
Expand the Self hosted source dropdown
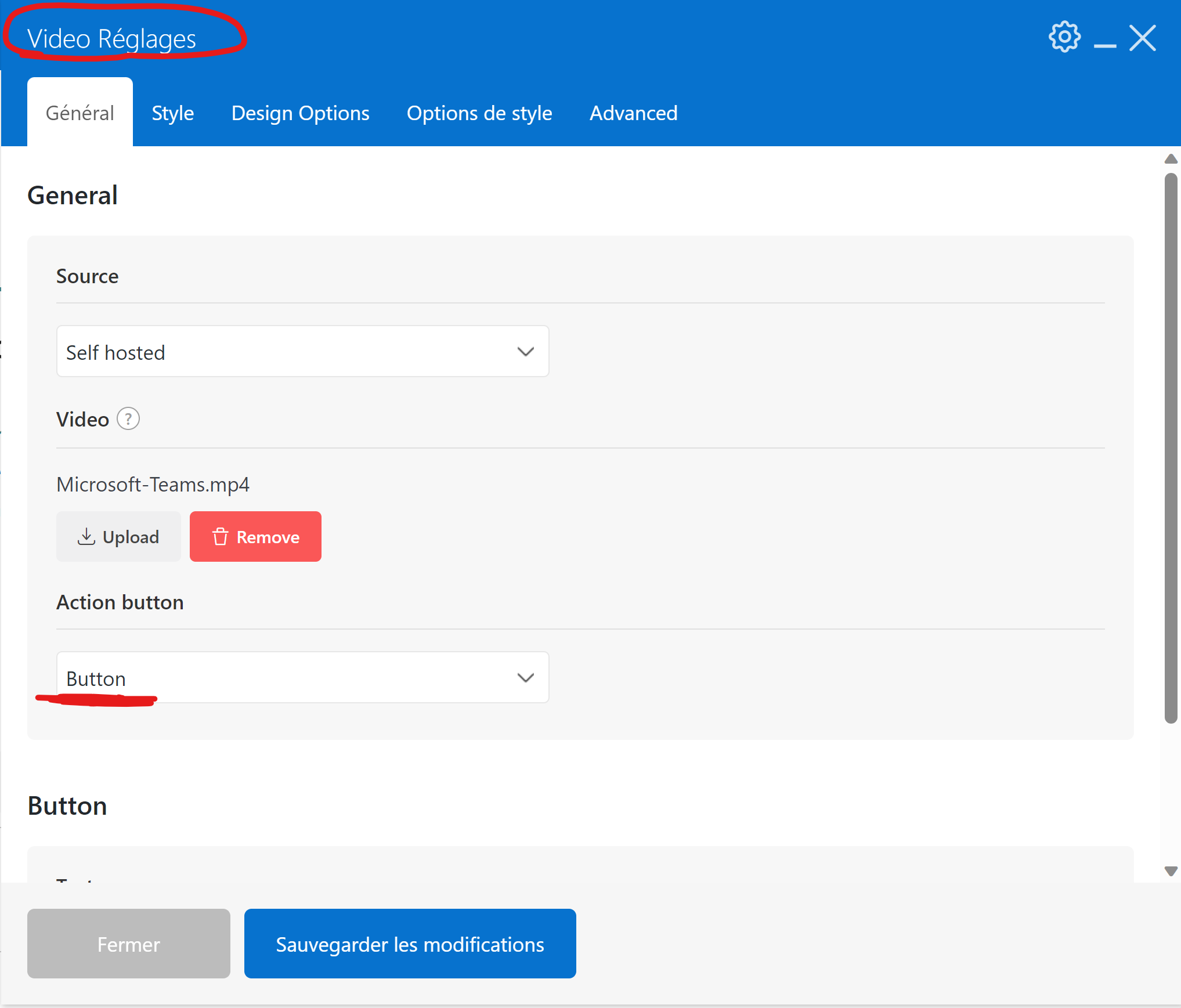coord(302,351)
